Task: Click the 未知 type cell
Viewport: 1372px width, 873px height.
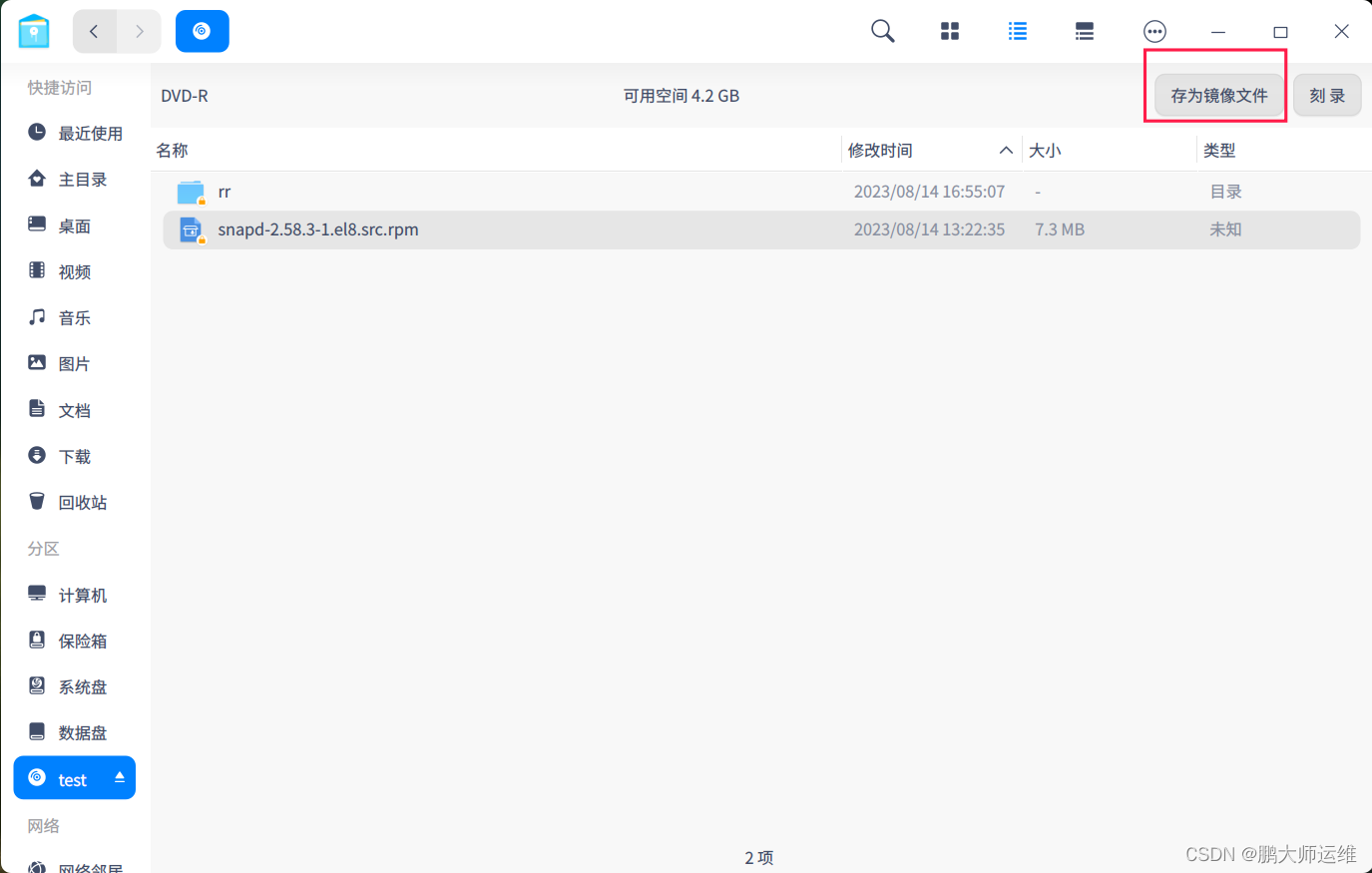Action: (1226, 229)
